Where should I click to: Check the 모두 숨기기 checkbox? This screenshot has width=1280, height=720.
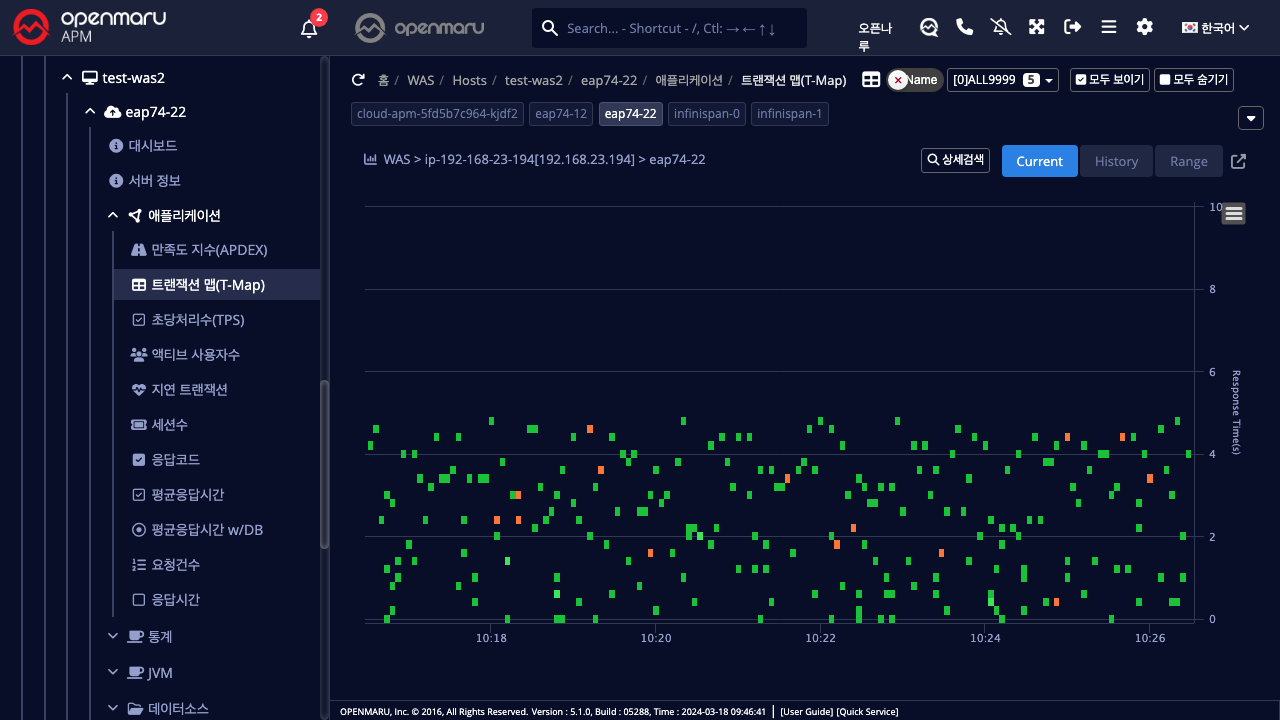[x=1193, y=80]
